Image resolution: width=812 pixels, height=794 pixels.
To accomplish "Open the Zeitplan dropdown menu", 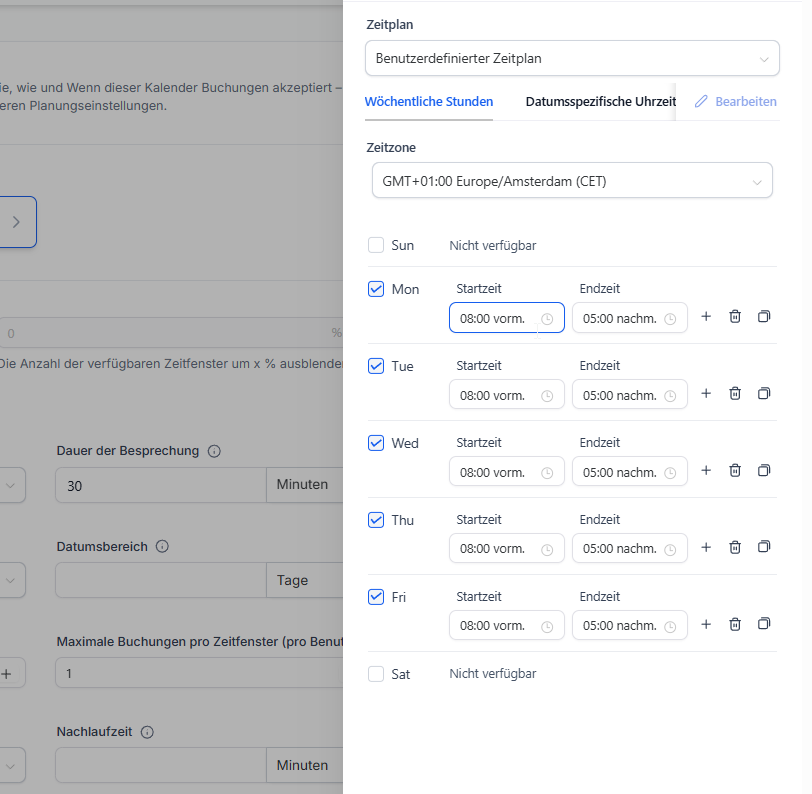I will click(x=572, y=58).
